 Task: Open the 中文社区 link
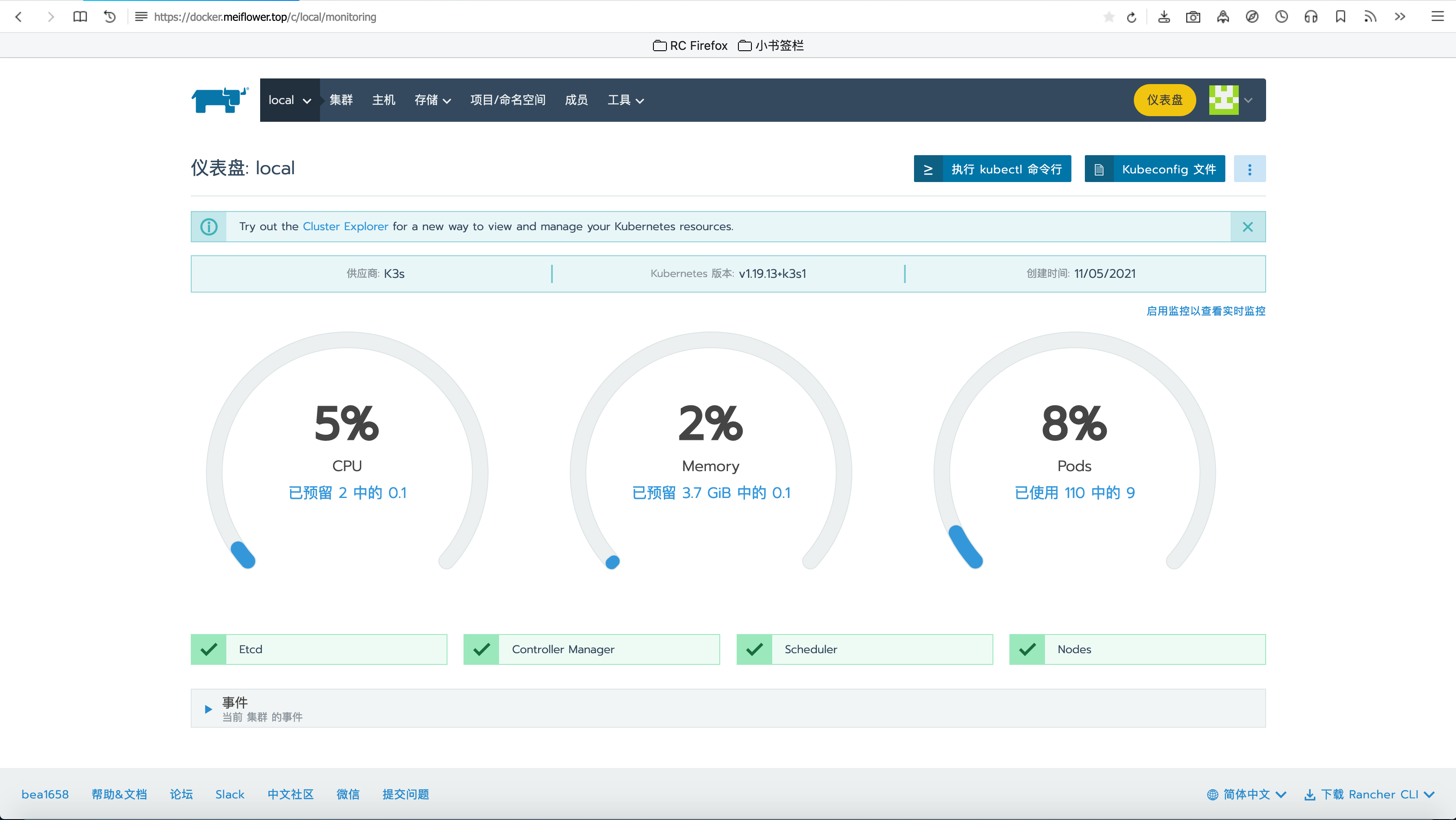point(291,794)
